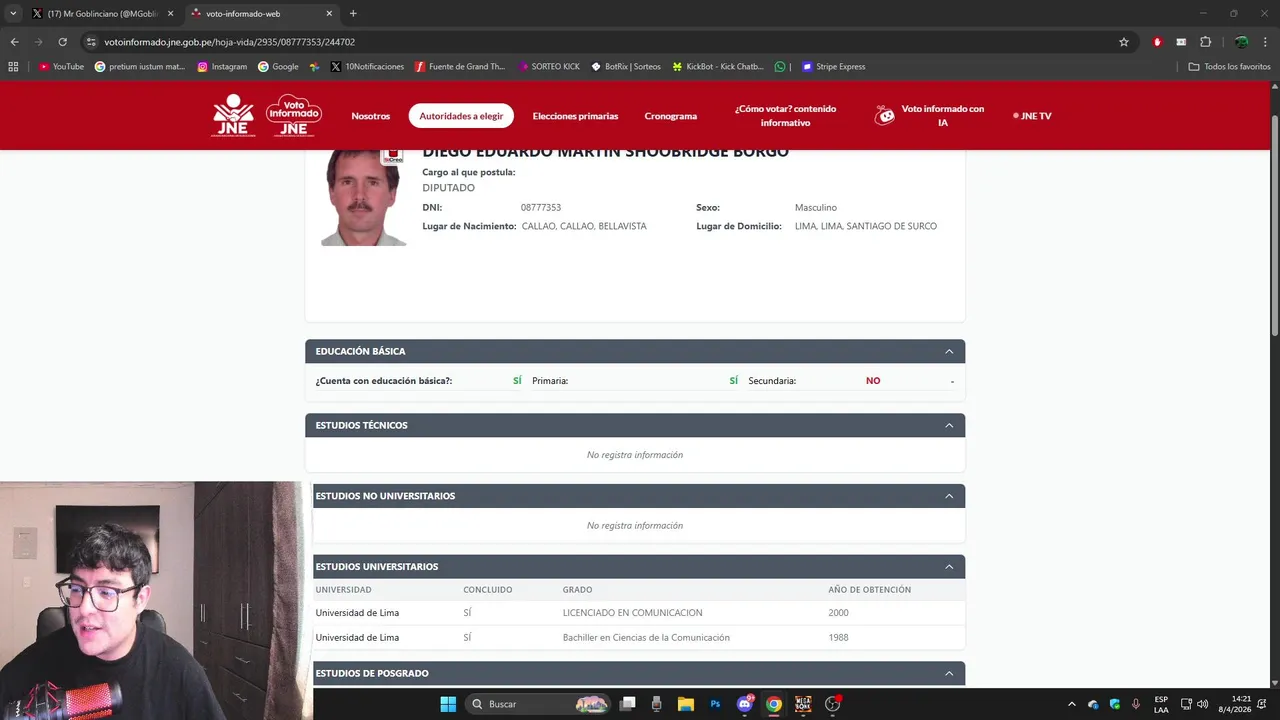Click the DIPUTADO position text

449,188
